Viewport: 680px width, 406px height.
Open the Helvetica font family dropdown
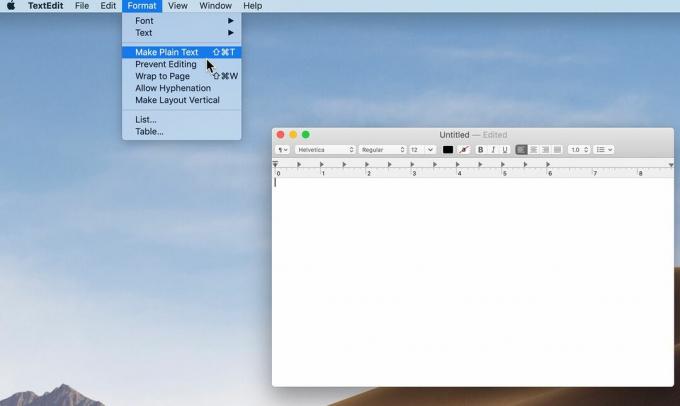click(325, 150)
